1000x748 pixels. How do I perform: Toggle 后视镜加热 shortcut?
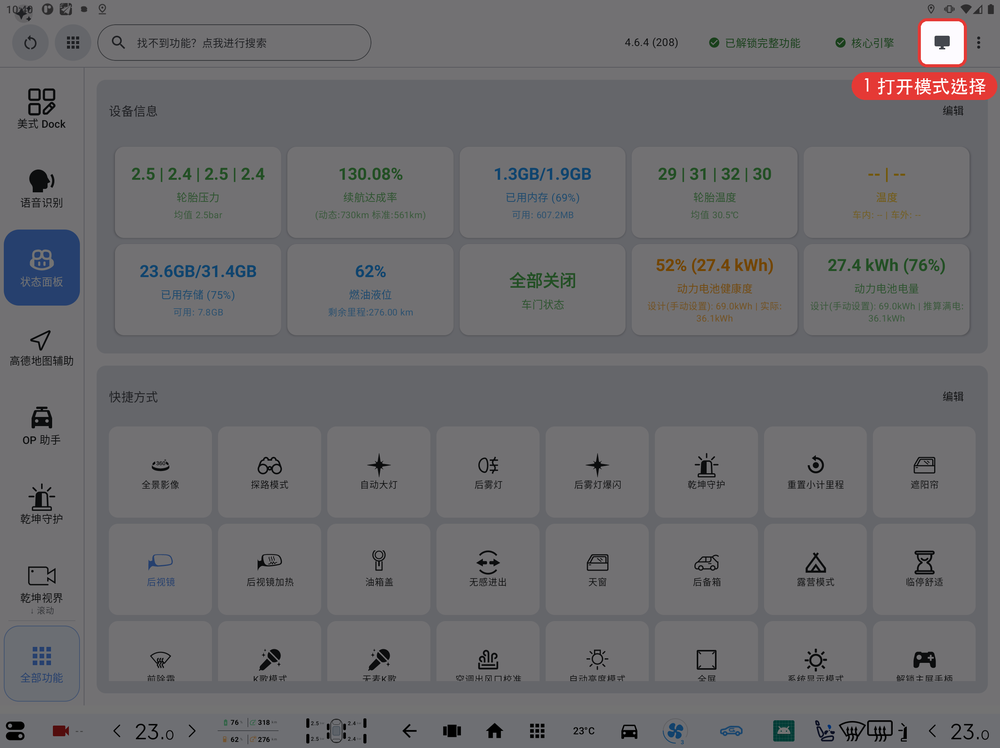(270, 569)
